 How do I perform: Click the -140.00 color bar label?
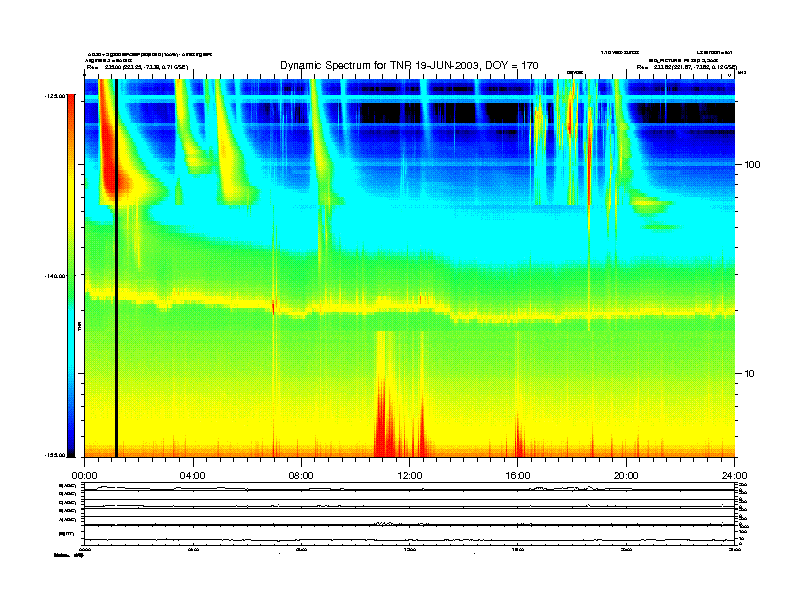(x=55, y=276)
